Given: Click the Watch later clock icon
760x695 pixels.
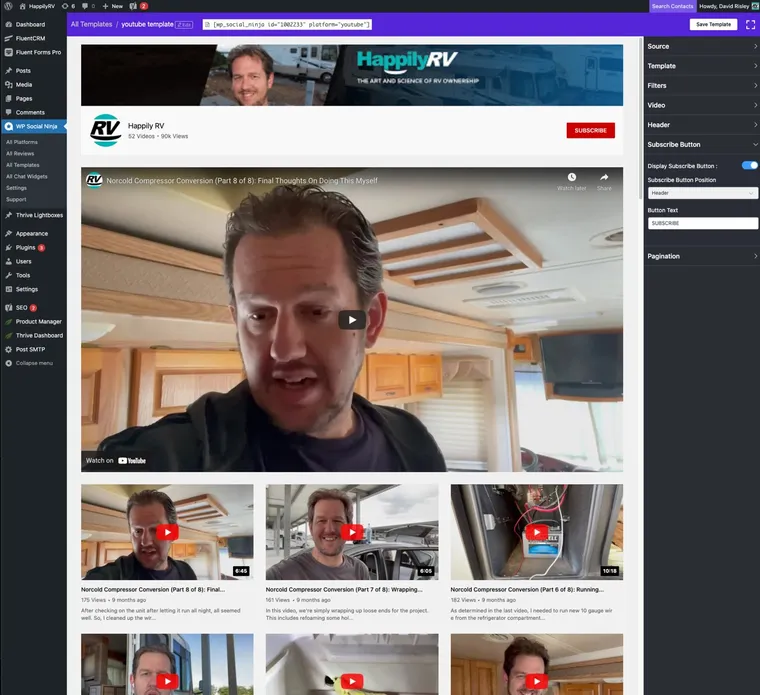Looking at the screenshot, I should (572, 177).
